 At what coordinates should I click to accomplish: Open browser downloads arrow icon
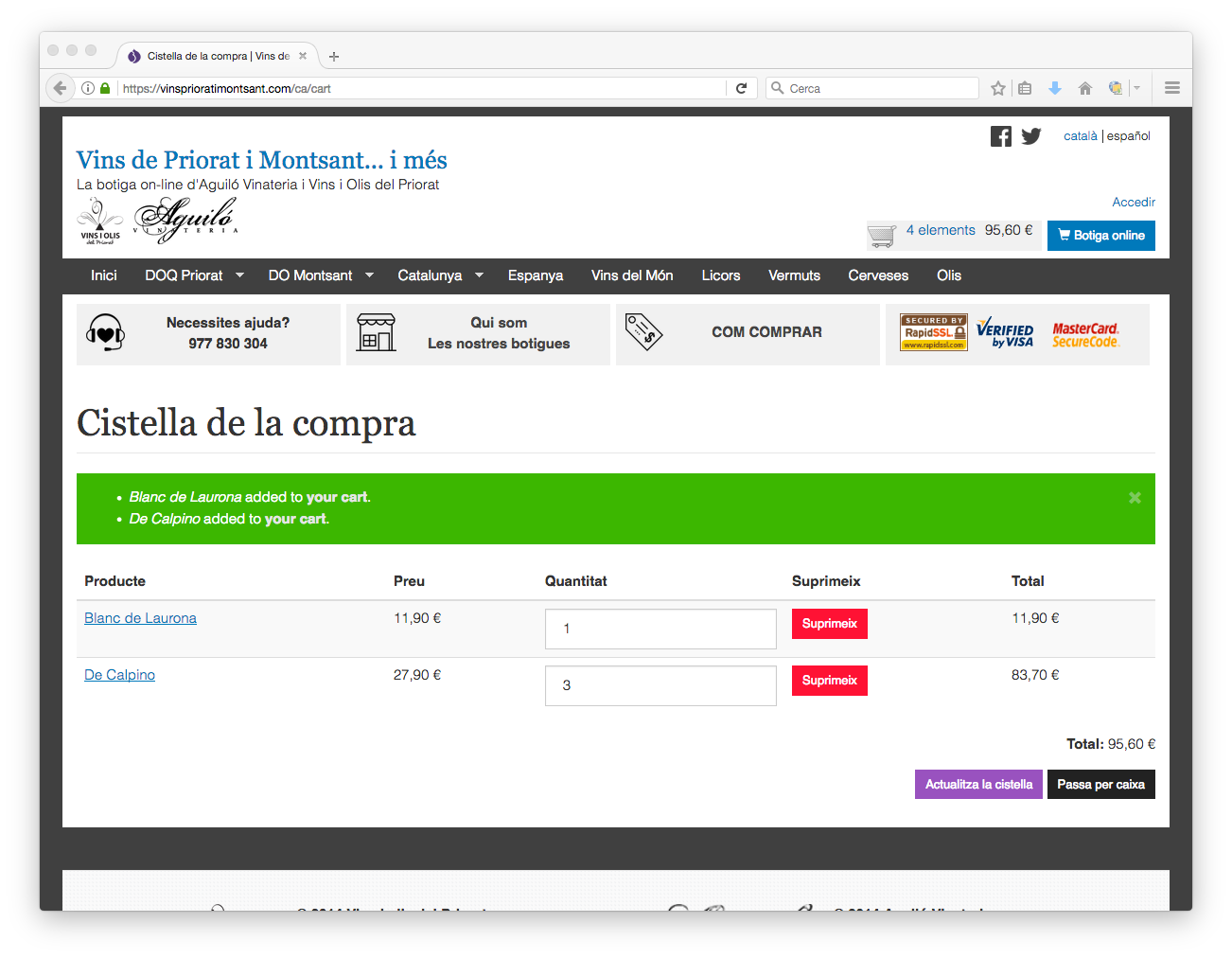pyautogui.click(x=1055, y=88)
